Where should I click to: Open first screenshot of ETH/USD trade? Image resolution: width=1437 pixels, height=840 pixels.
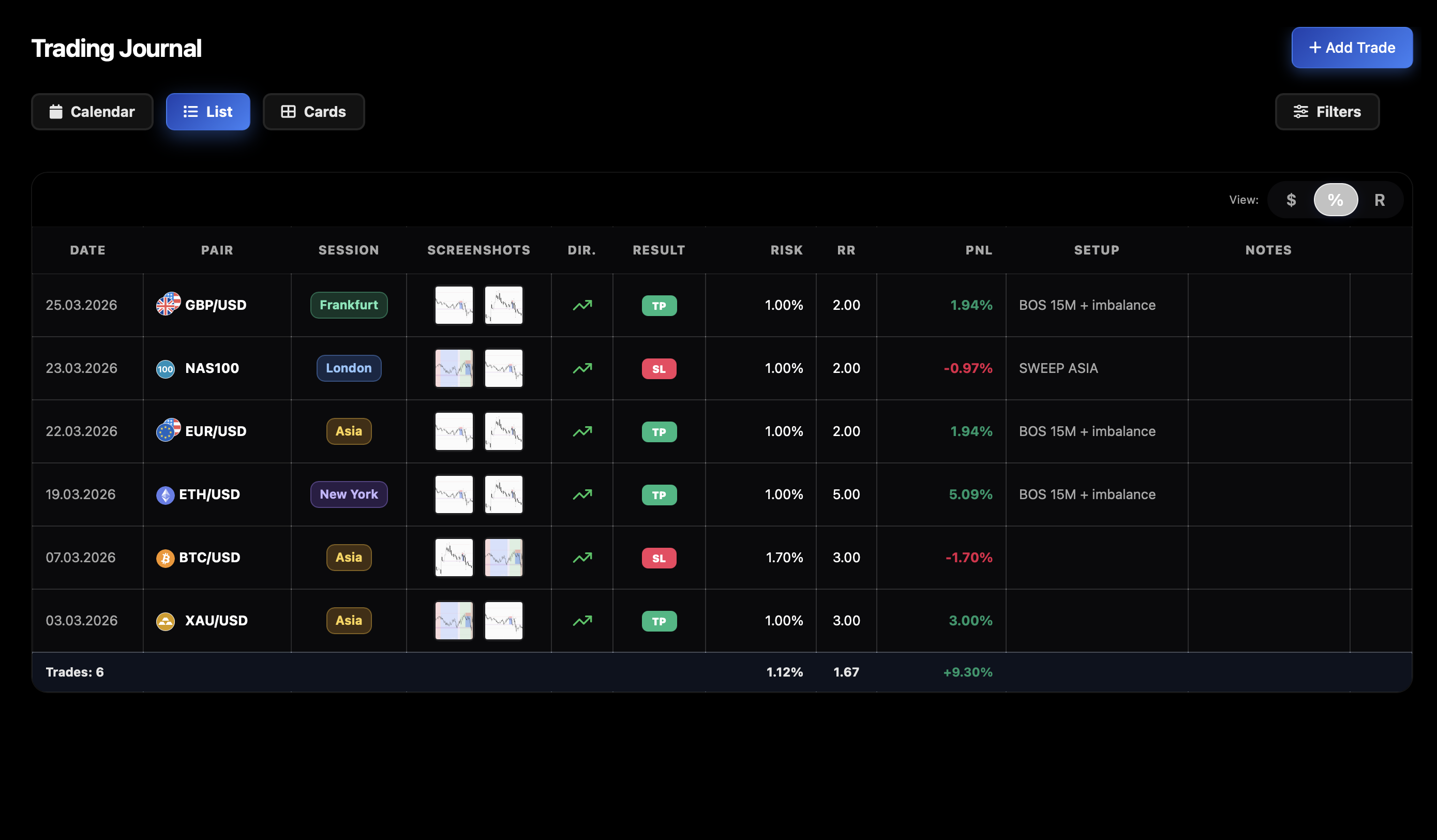(454, 494)
